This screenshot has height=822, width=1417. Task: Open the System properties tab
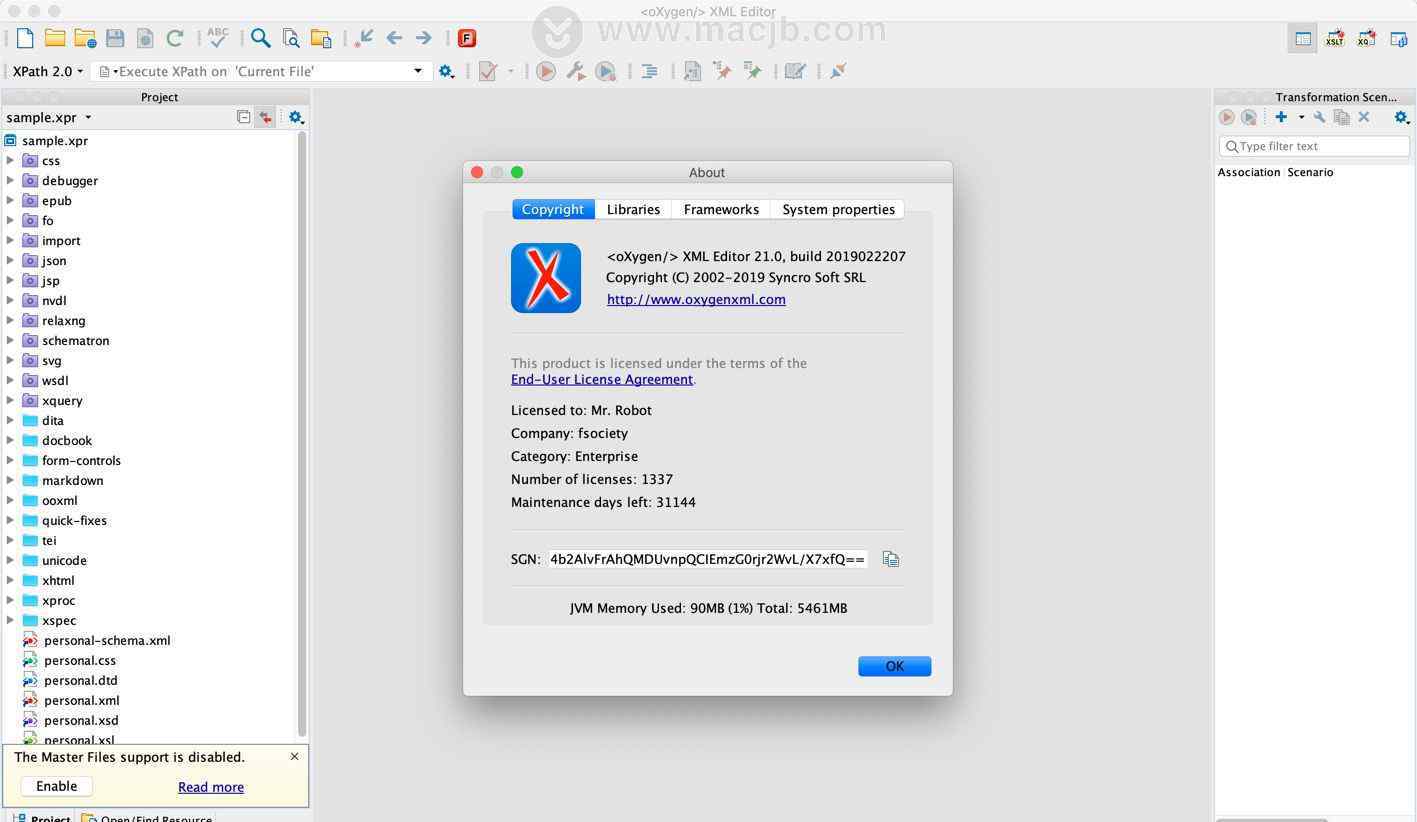coord(838,209)
